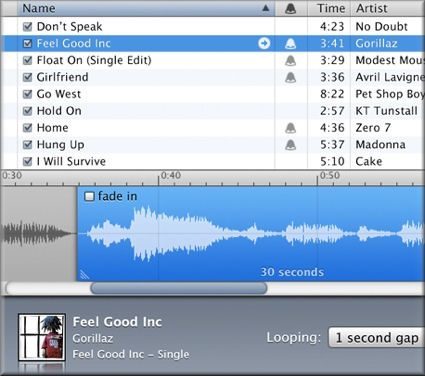Click the KT Tunstall artist cell
The image size is (425, 376).
point(386,111)
